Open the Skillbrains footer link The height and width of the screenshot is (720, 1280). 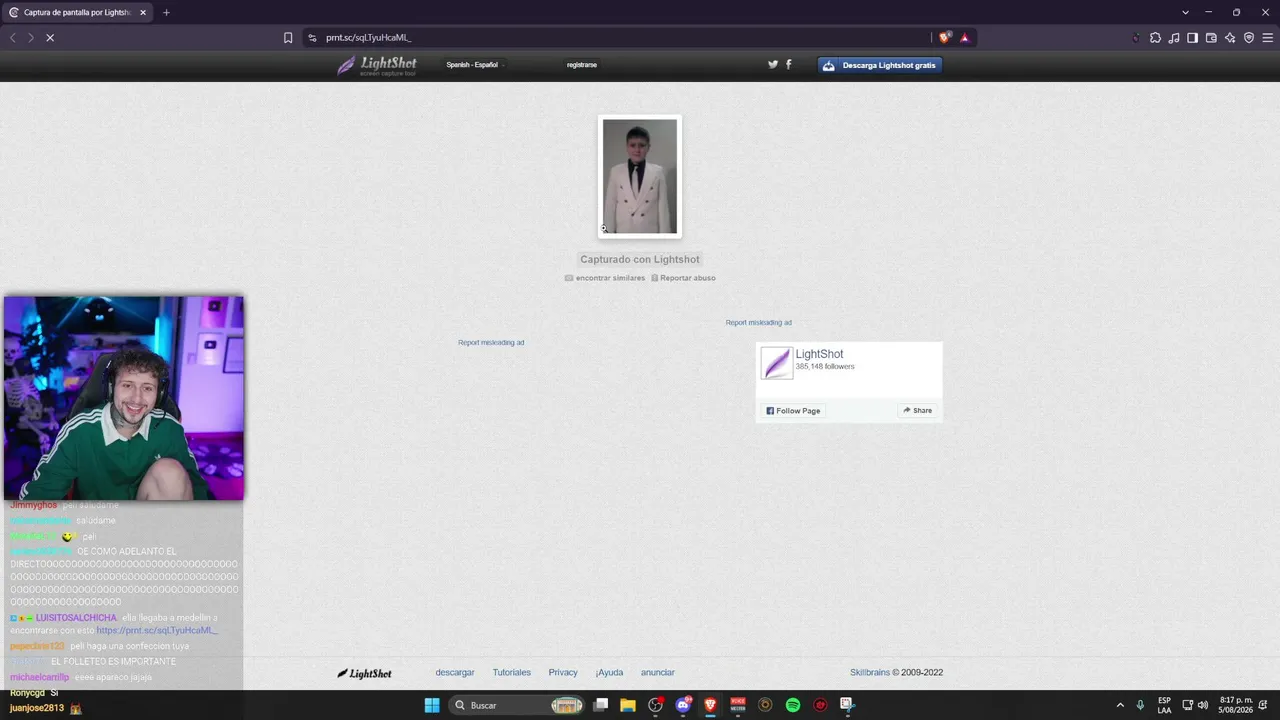pyautogui.click(x=870, y=673)
